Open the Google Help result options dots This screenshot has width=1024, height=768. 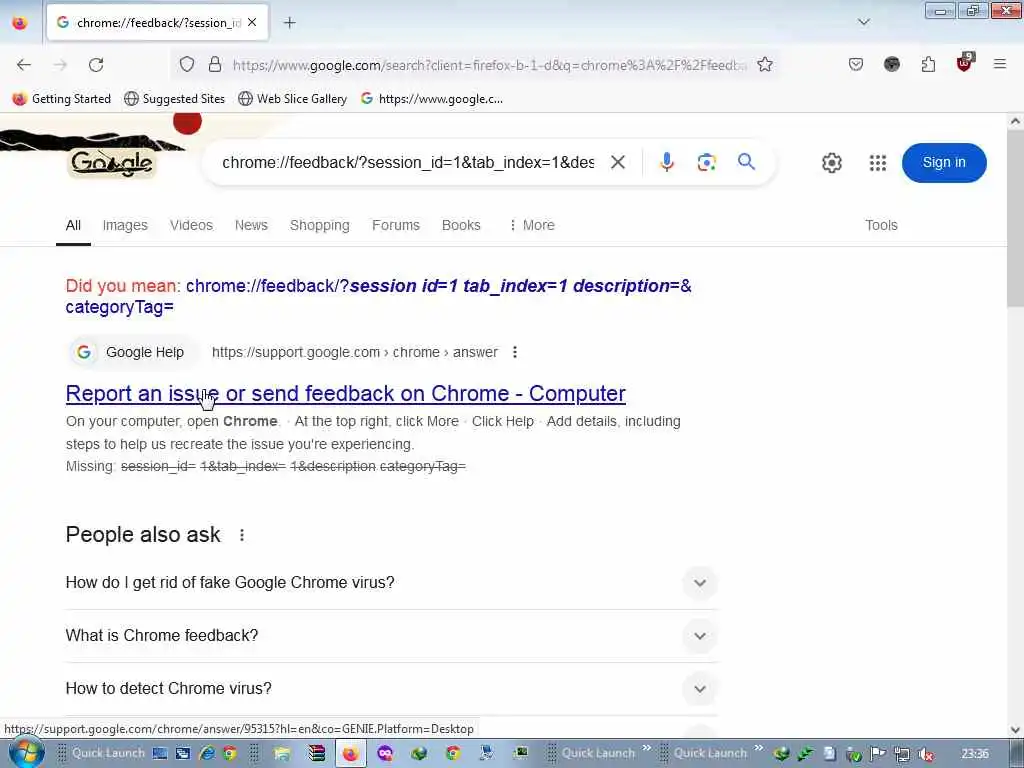click(515, 352)
